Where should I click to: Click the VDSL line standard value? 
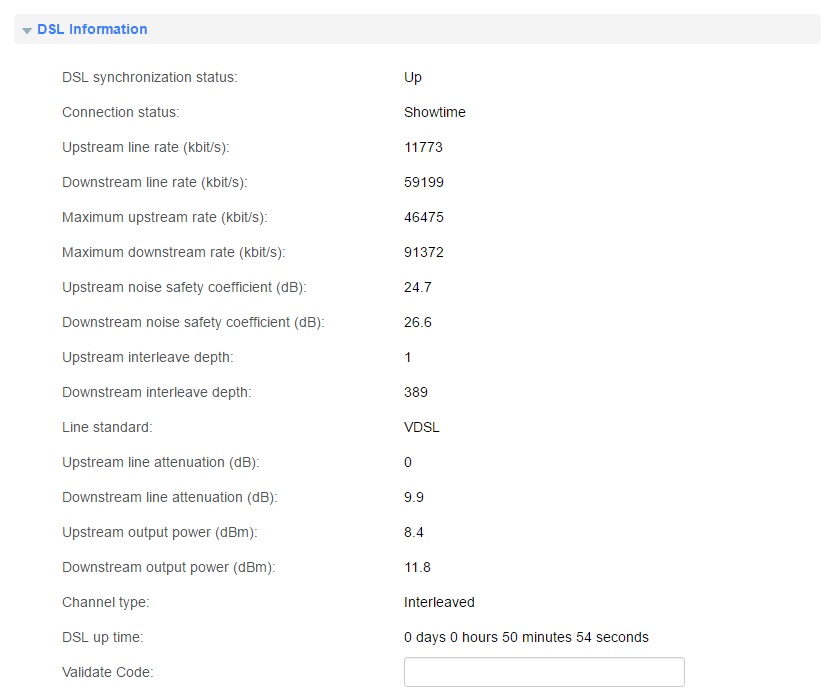(x=422, y=428)
